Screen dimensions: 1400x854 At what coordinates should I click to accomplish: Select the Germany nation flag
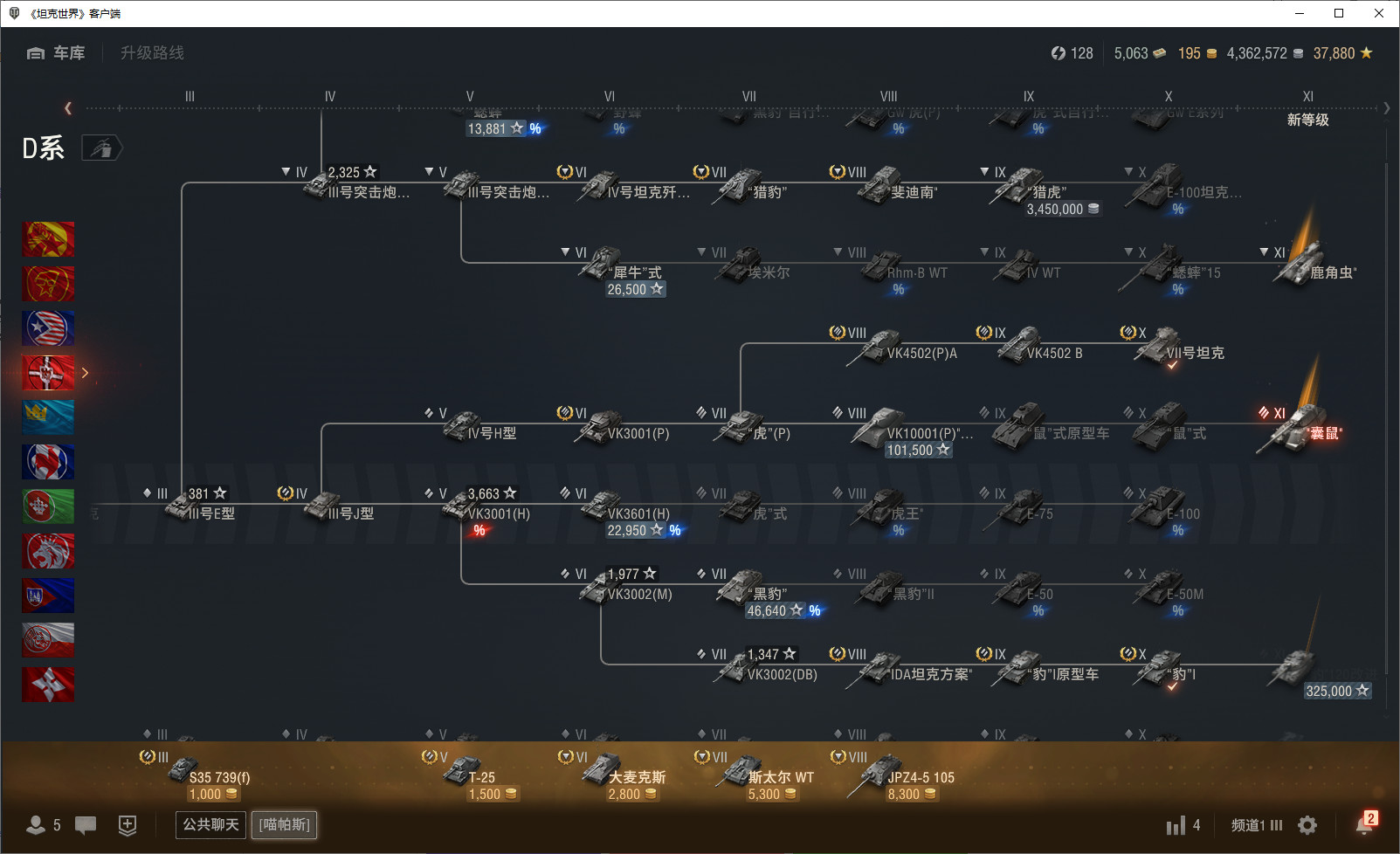coord(48,373)
